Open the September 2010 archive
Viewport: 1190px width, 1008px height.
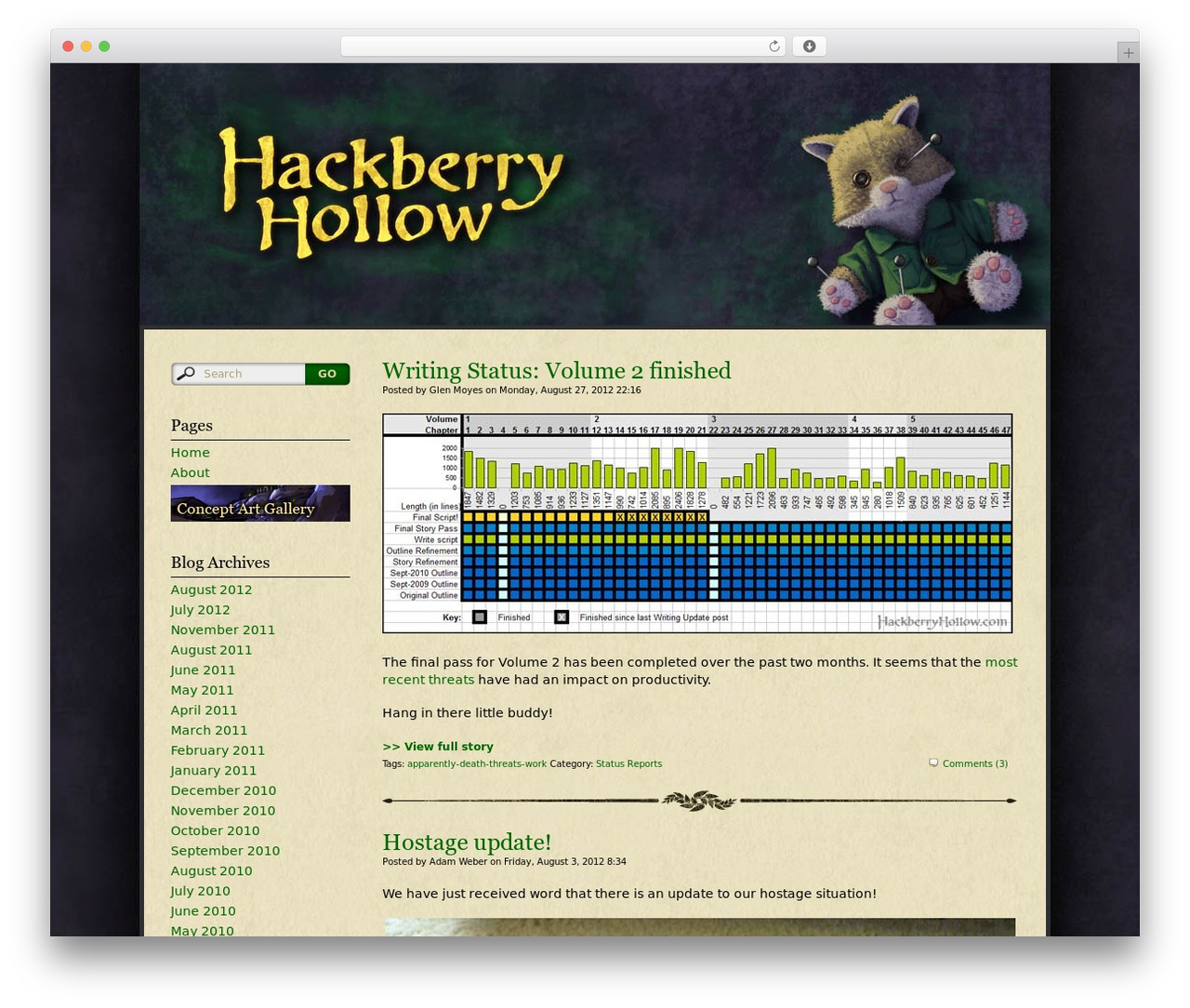point(225,851)
